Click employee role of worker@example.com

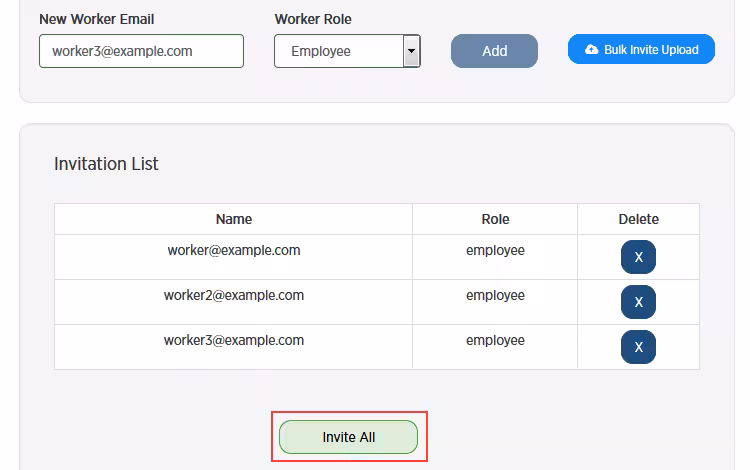point(495,251)
